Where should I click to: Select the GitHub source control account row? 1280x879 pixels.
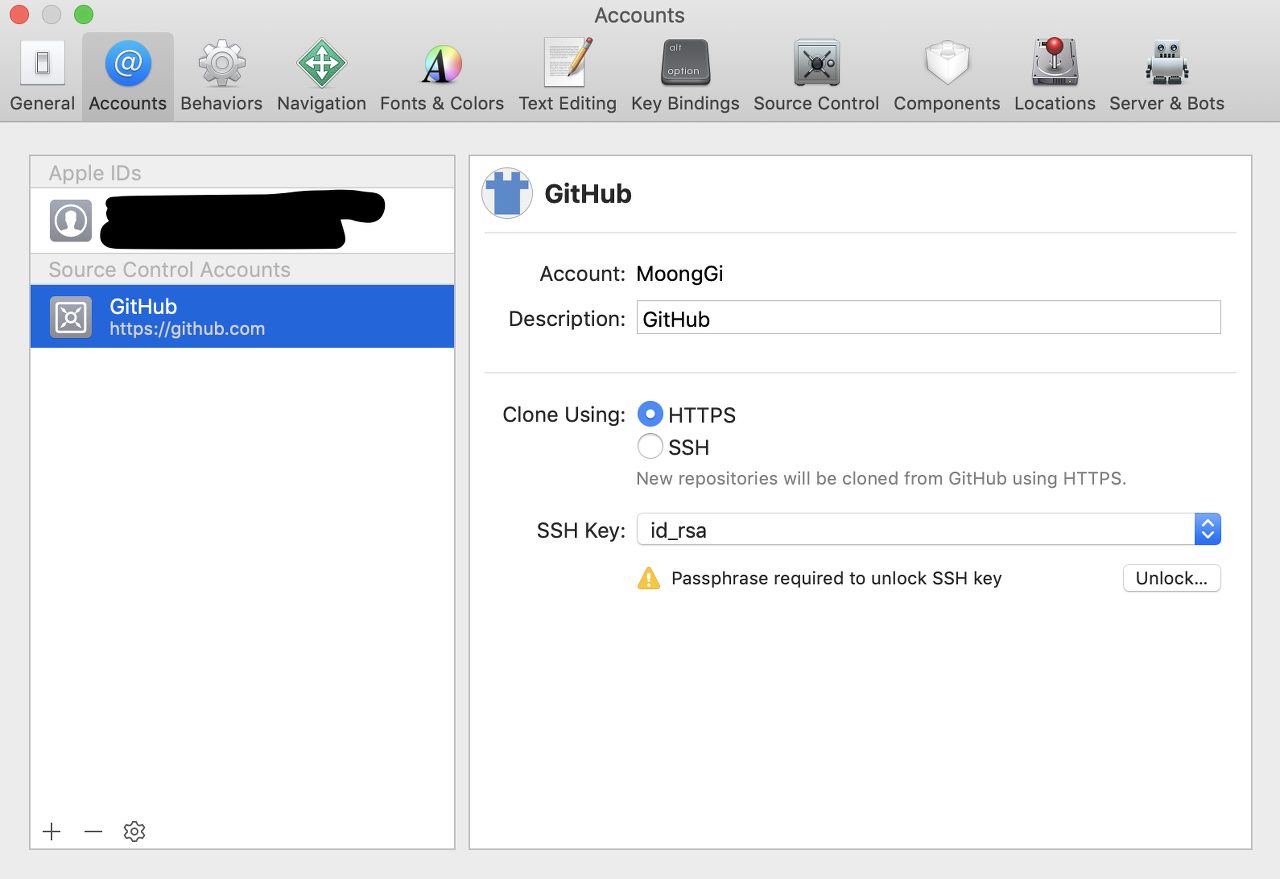click(242, 317)
